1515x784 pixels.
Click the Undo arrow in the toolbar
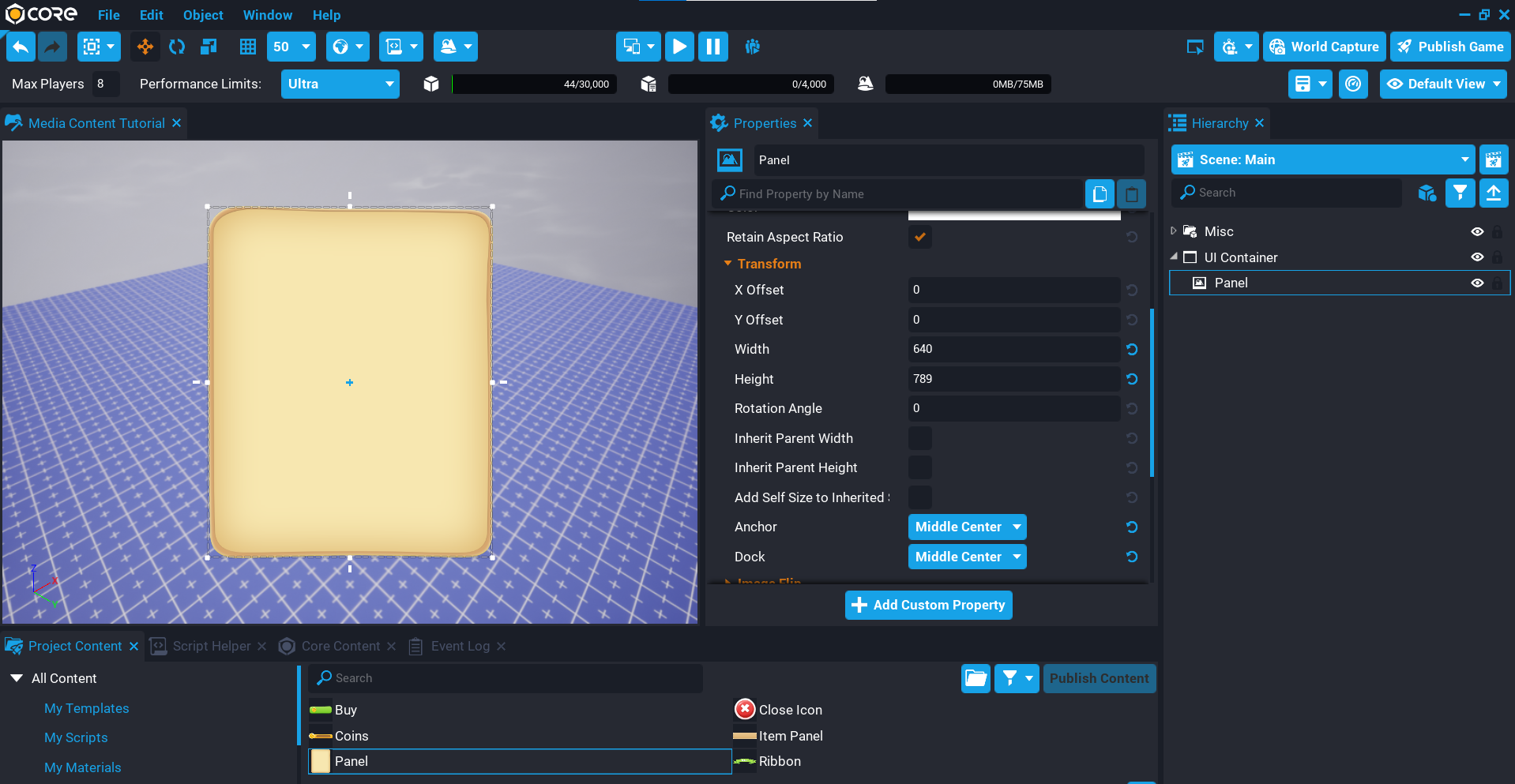point(21,47)
